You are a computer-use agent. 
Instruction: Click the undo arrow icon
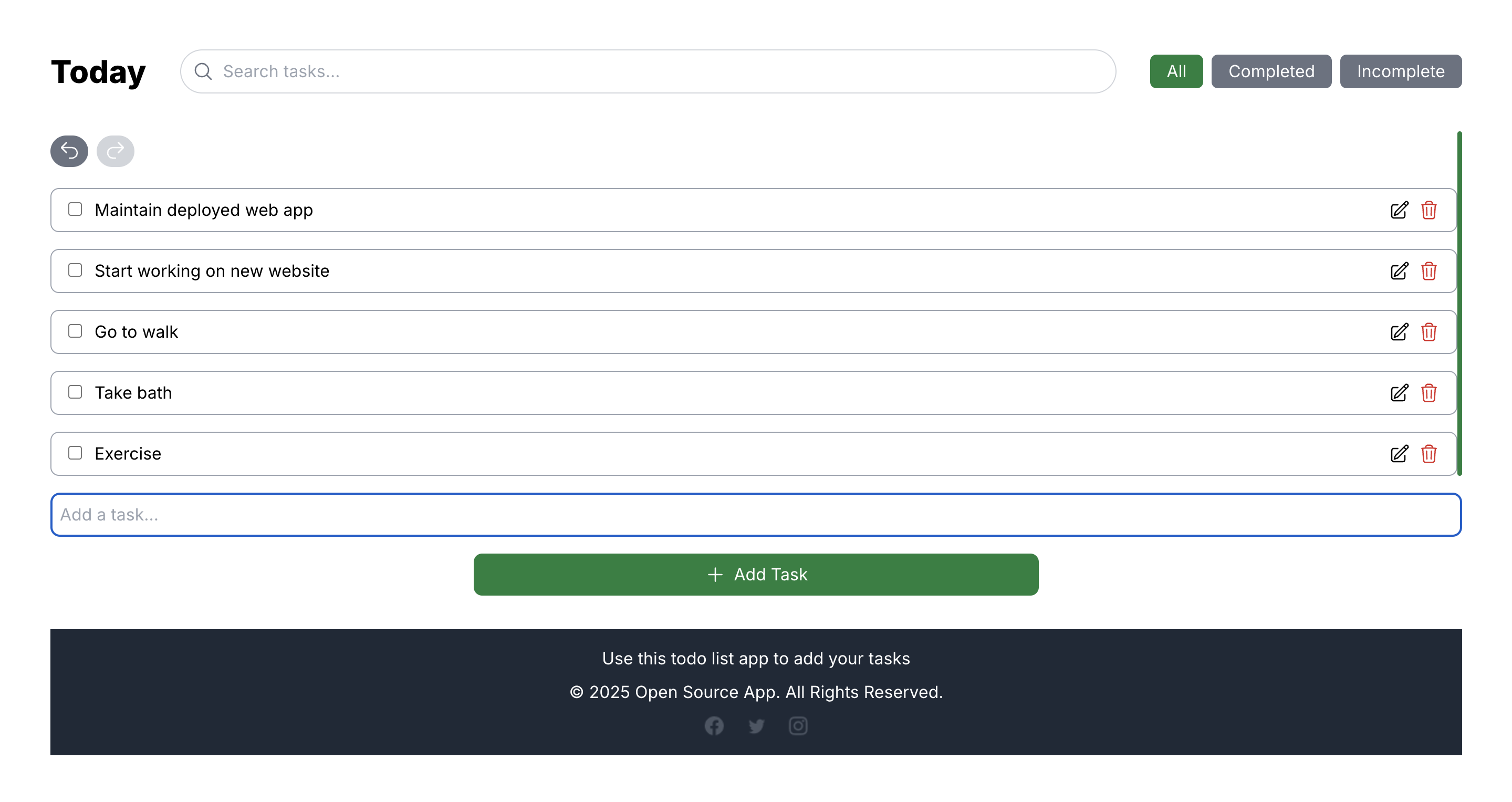point(69,151)
